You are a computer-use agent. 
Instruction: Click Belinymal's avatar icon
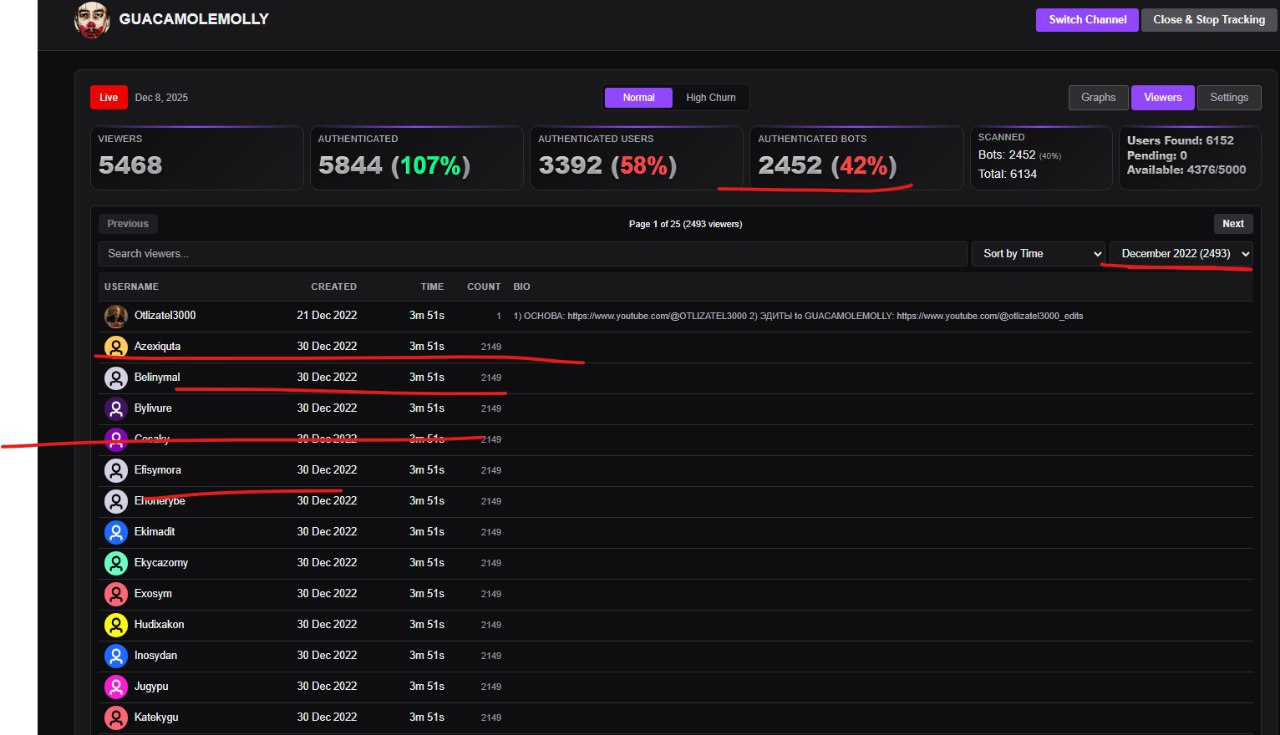point(116,378)
